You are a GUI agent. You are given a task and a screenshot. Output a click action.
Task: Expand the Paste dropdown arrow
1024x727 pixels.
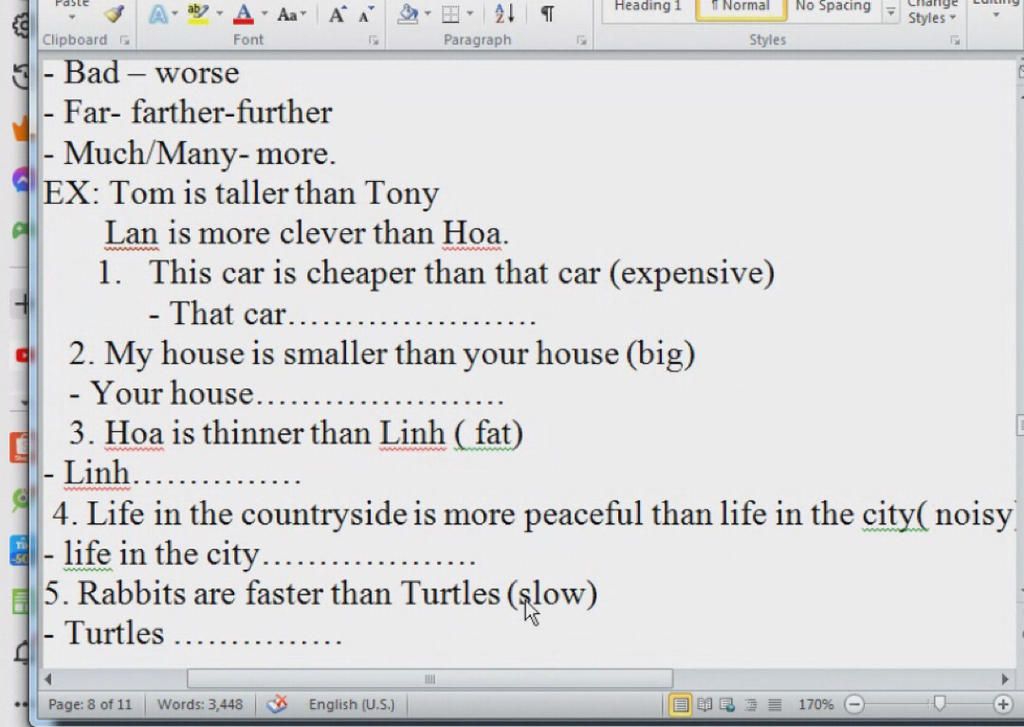click(72, 18)
